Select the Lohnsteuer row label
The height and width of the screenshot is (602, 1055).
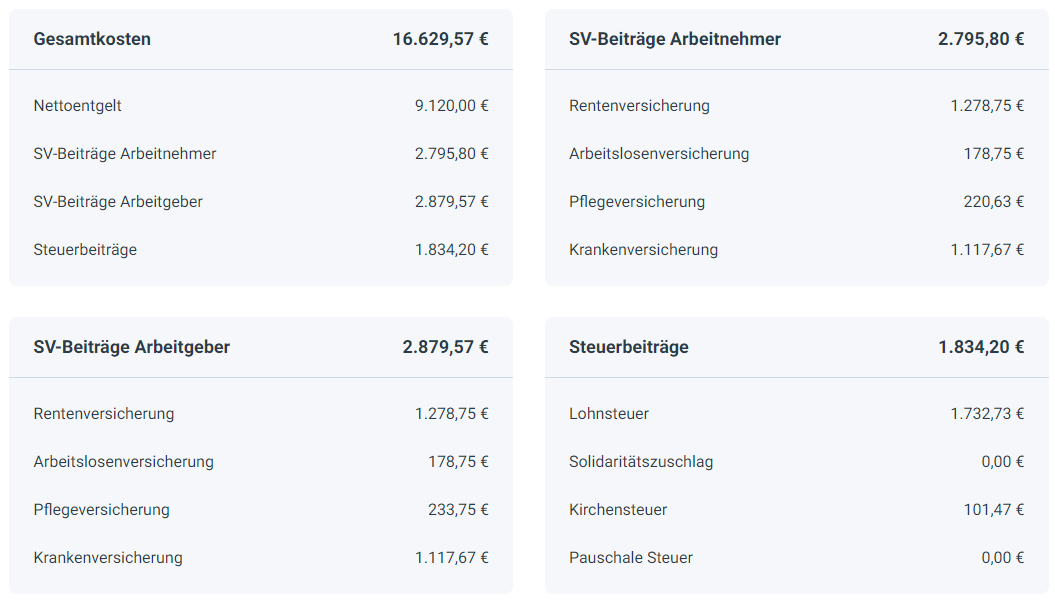coord(609,414)
